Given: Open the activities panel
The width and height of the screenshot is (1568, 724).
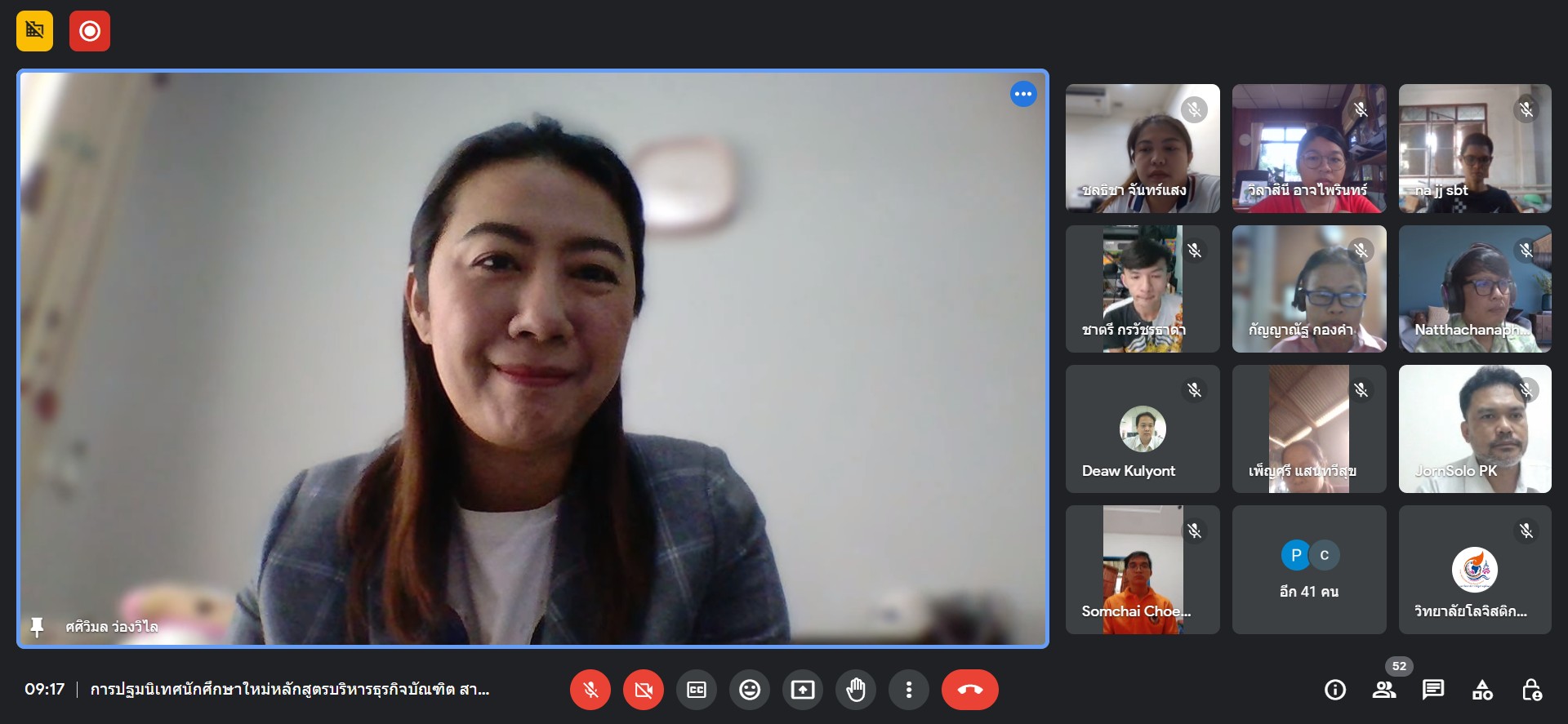Looking at the screenshot, I should pos(1482,690).
